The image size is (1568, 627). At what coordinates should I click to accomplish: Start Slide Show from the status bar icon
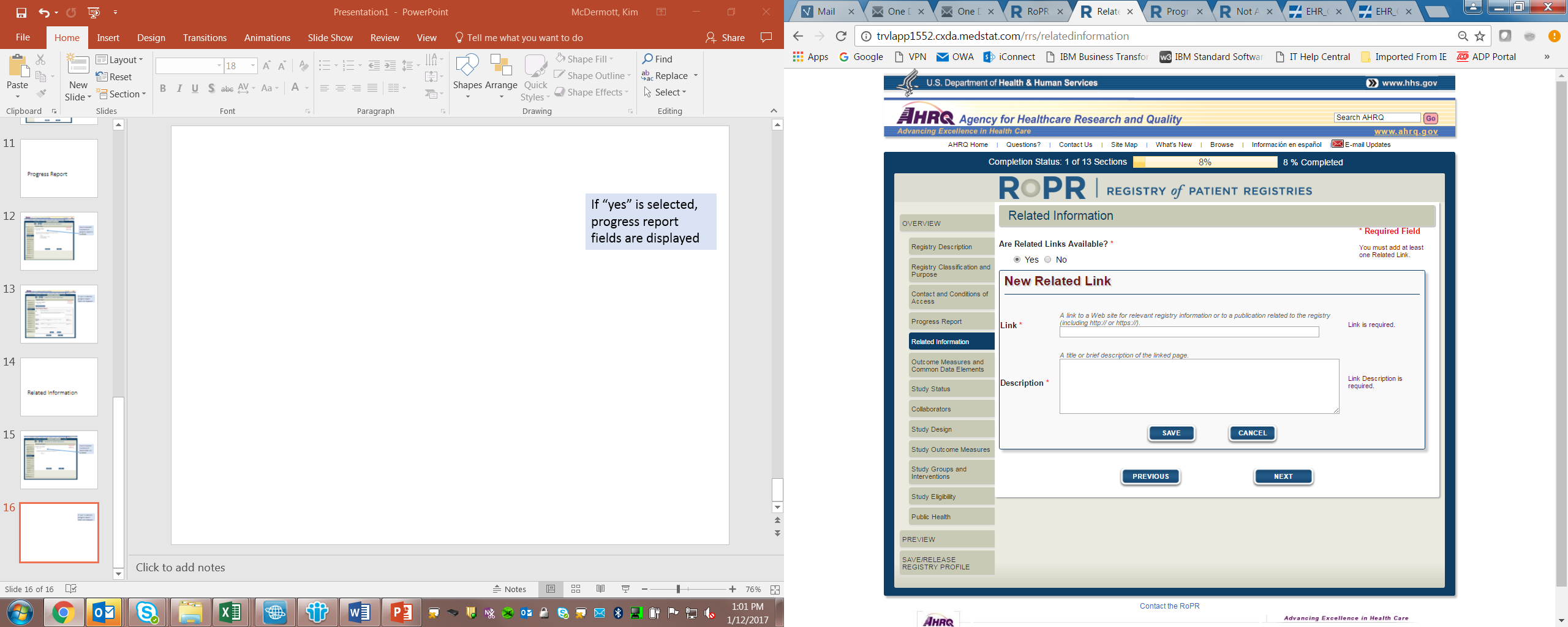pos(626,589)
